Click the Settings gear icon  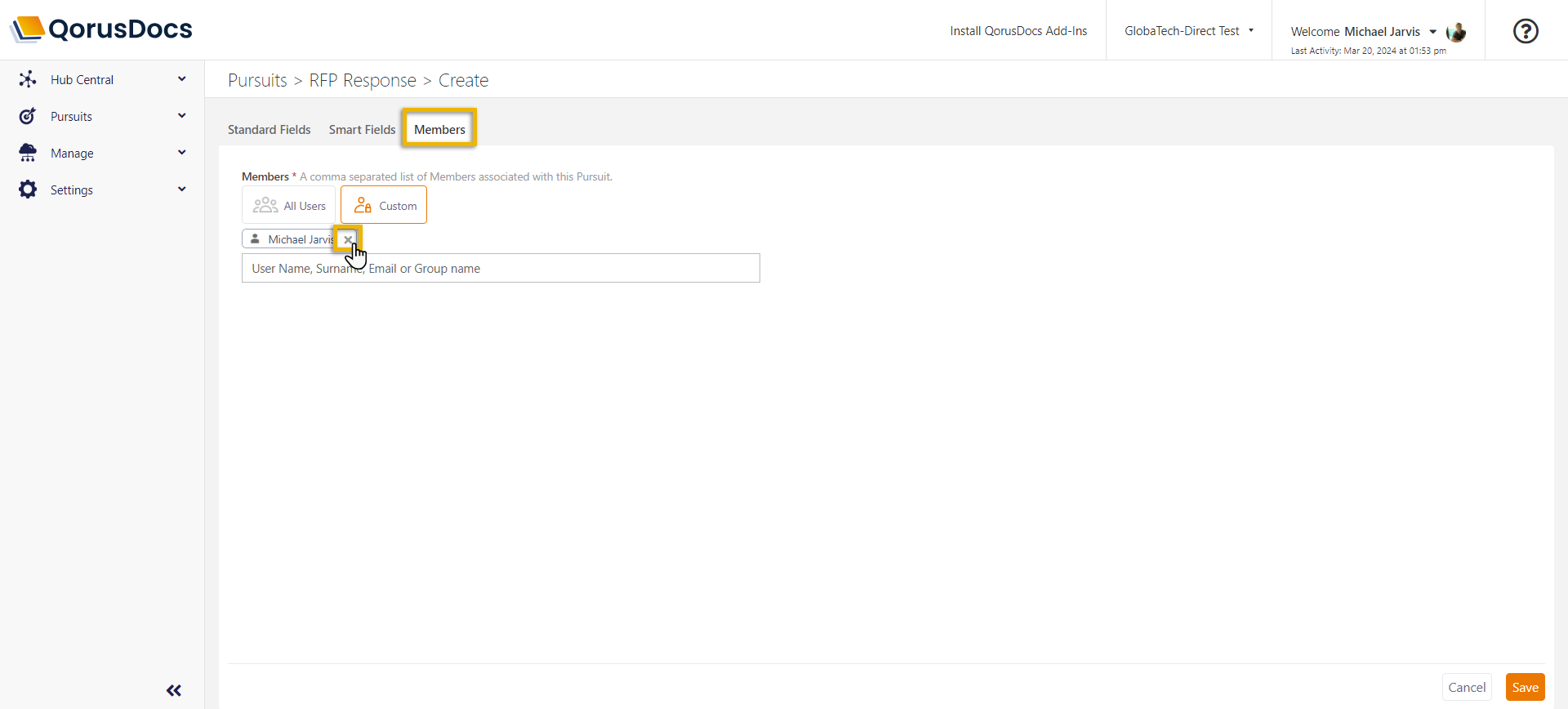pyautogui.click(x=28, y=190)
